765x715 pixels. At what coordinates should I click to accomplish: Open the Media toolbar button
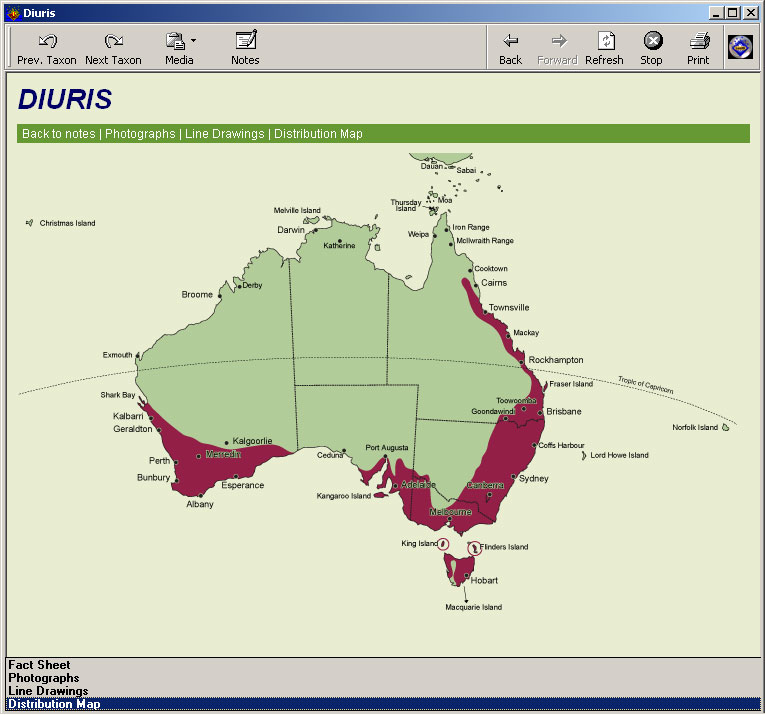click(177, 48)
